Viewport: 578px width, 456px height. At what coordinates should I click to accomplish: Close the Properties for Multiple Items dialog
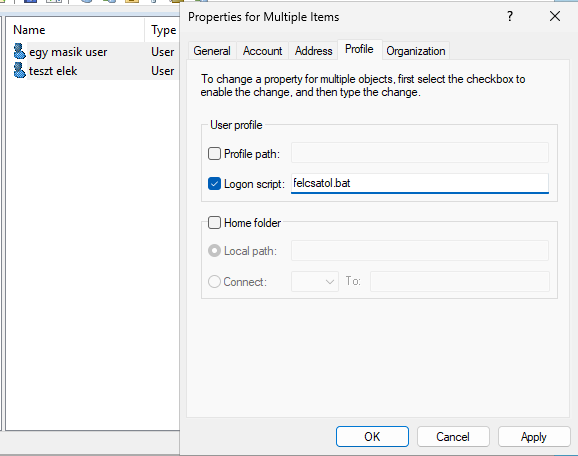(554, 16)
